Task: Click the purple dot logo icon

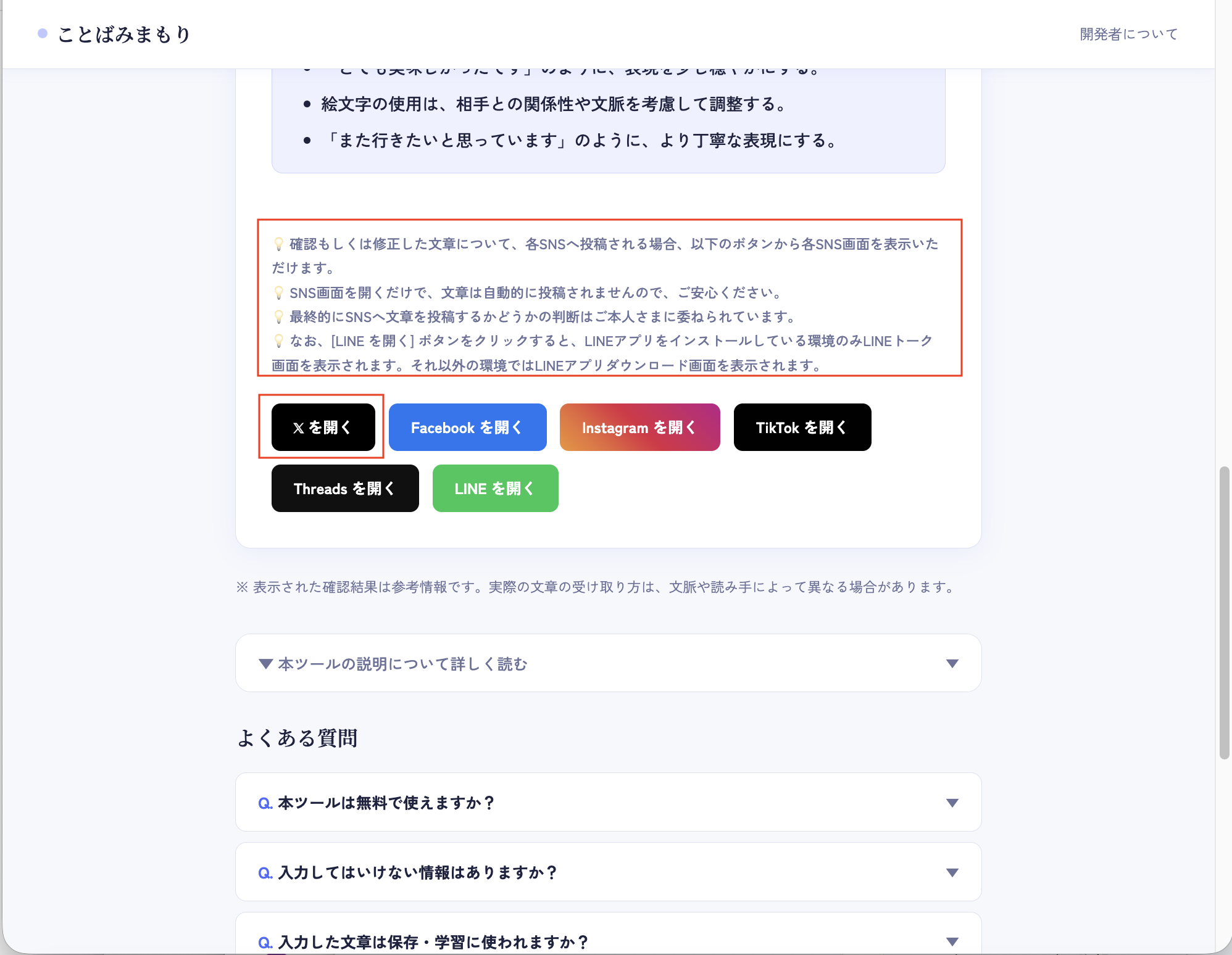Action: (42, 33)
